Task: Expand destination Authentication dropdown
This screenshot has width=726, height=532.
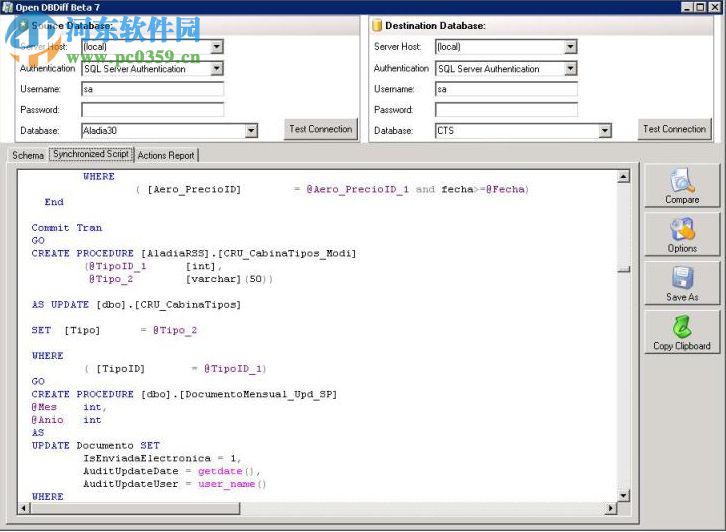Action: (x=570, y=69)
